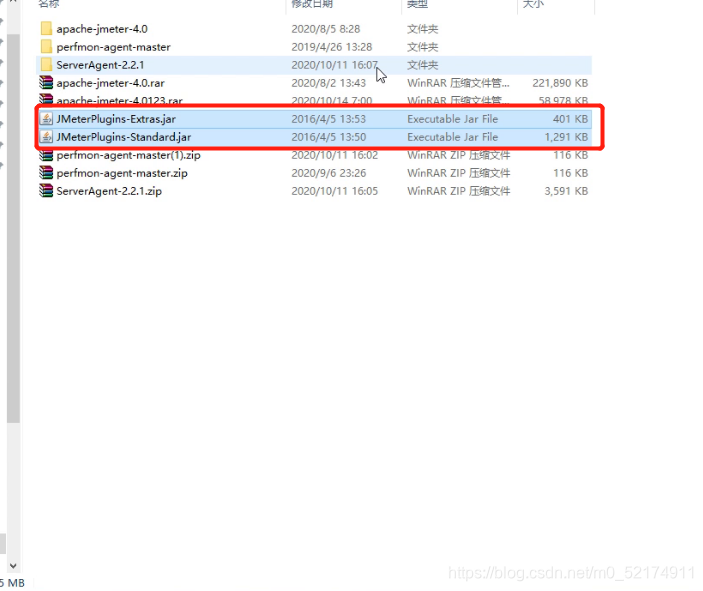The height and width of the screenshot is (591, 703).
Task: Click size value 221,890 KB
Action: [x=560, y=83]
